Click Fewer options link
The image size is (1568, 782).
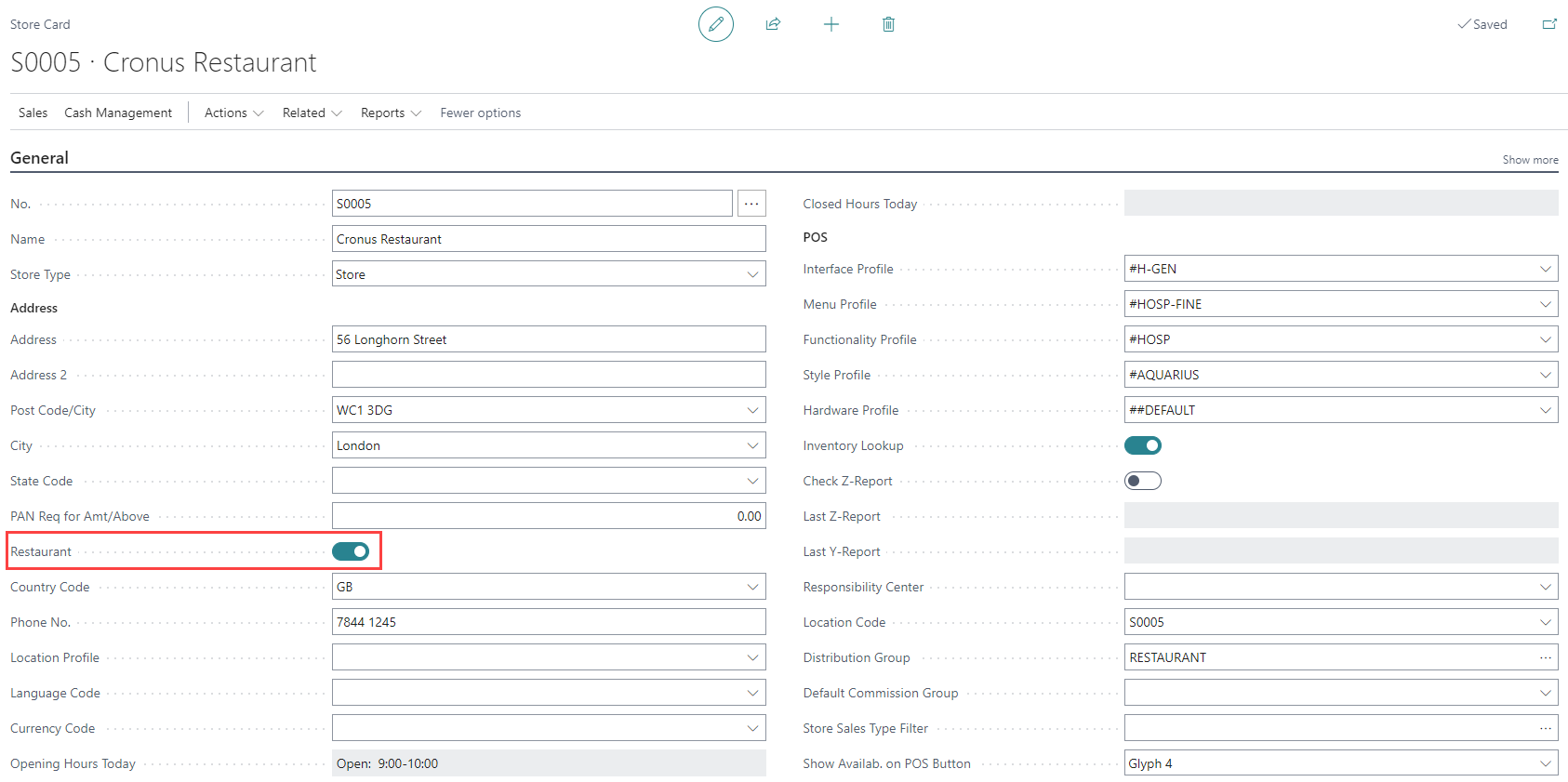click(x=480, y=113)
